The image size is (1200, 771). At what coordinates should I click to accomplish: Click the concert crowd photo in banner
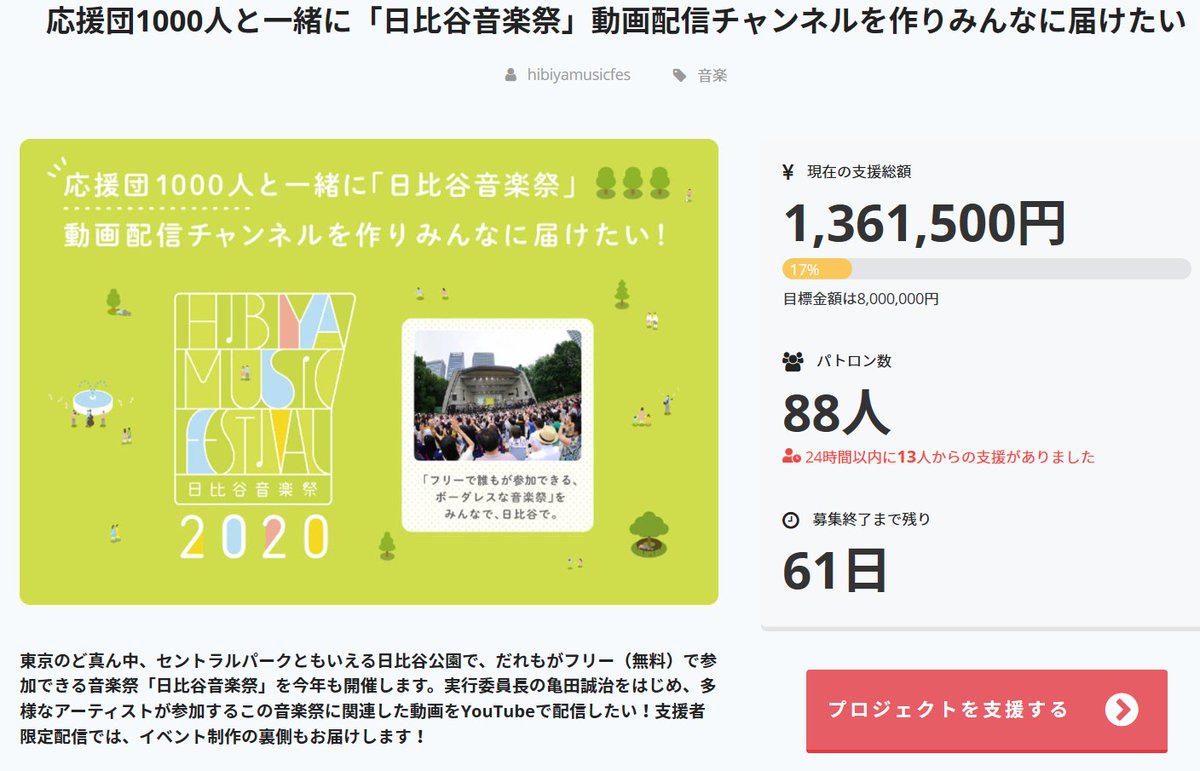pyautogui.click(x=497, y=396)
